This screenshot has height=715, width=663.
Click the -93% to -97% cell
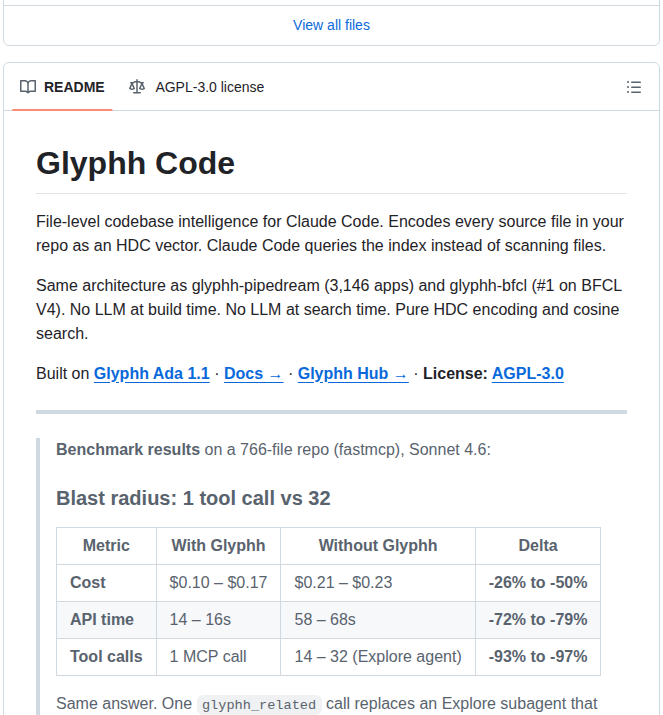click(538, 657)
